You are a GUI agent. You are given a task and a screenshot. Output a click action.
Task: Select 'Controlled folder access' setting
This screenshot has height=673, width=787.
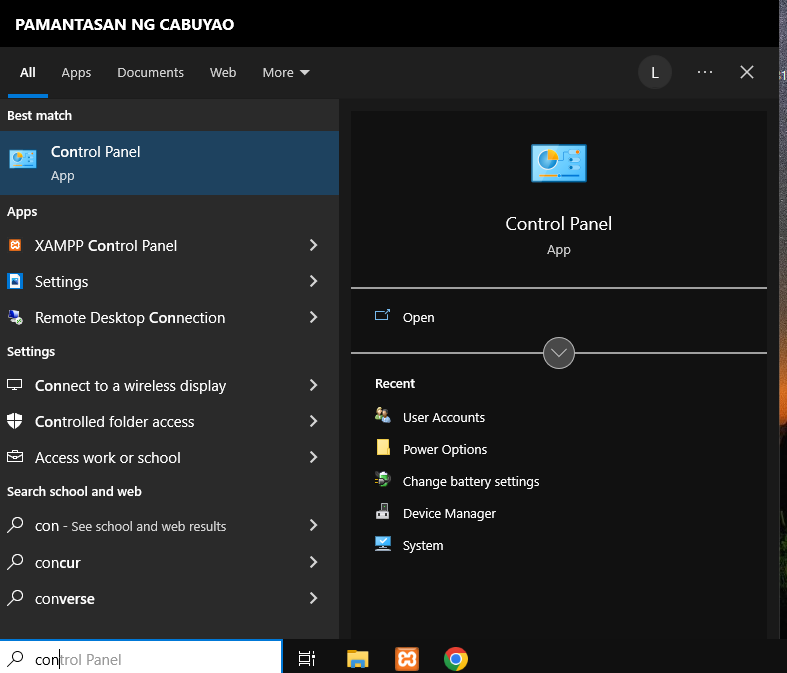(x=169, y=422)
